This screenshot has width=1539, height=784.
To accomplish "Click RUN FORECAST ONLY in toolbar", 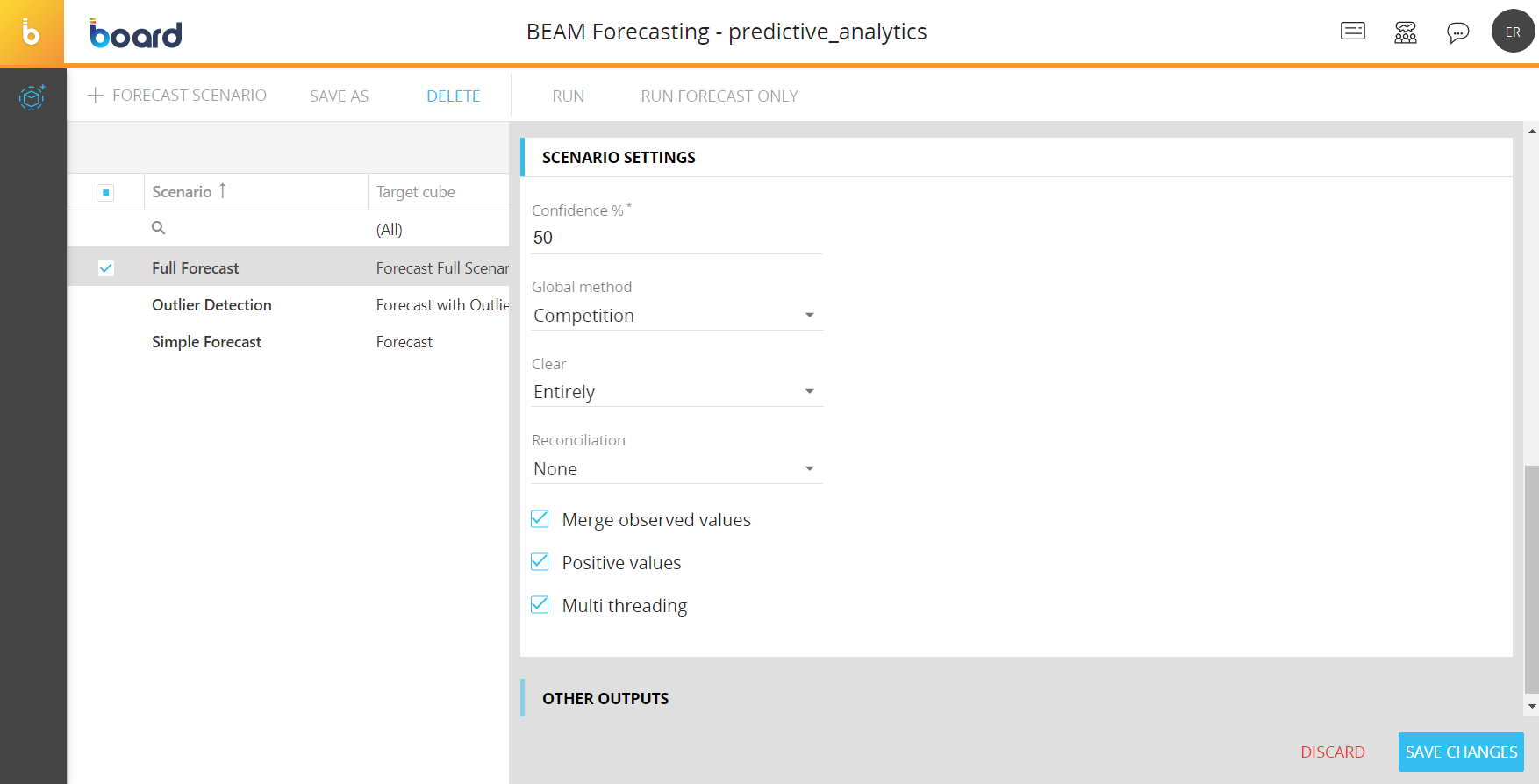I will pos(719,96).
